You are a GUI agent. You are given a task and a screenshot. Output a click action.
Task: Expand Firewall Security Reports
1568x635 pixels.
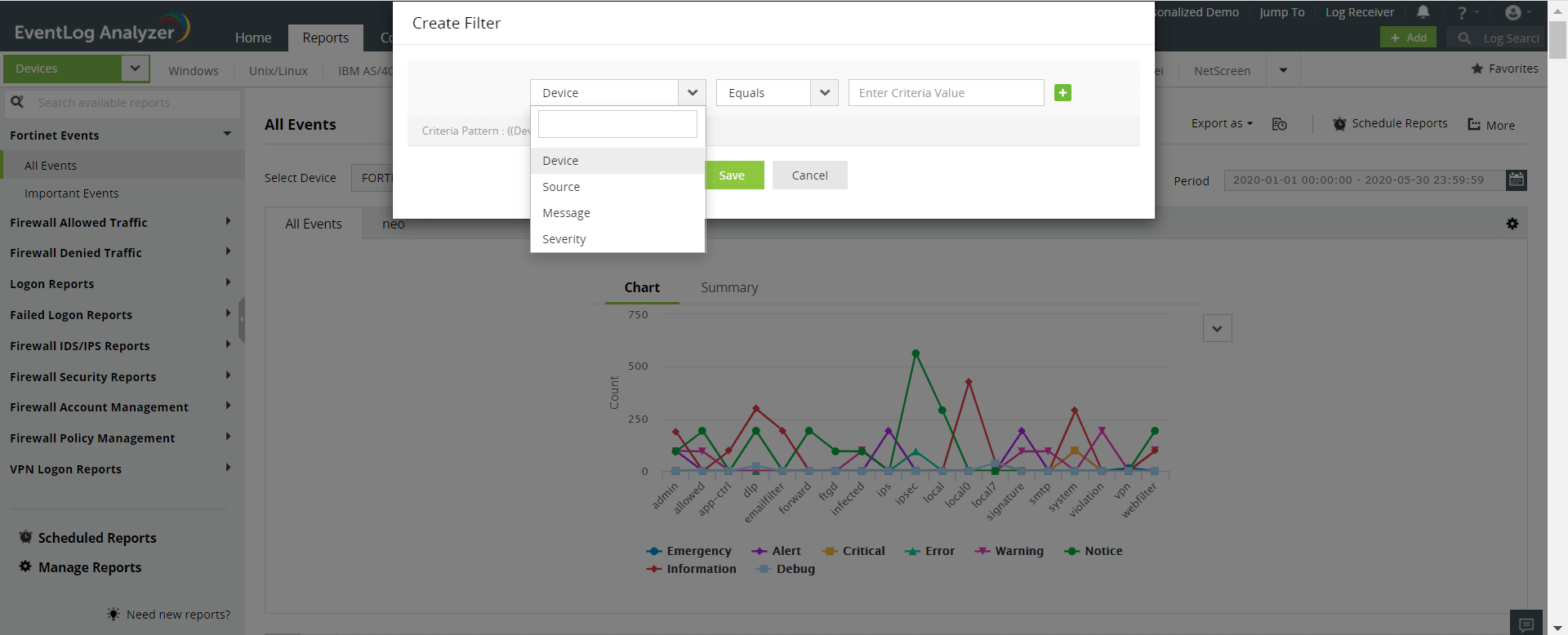(228, 375)
